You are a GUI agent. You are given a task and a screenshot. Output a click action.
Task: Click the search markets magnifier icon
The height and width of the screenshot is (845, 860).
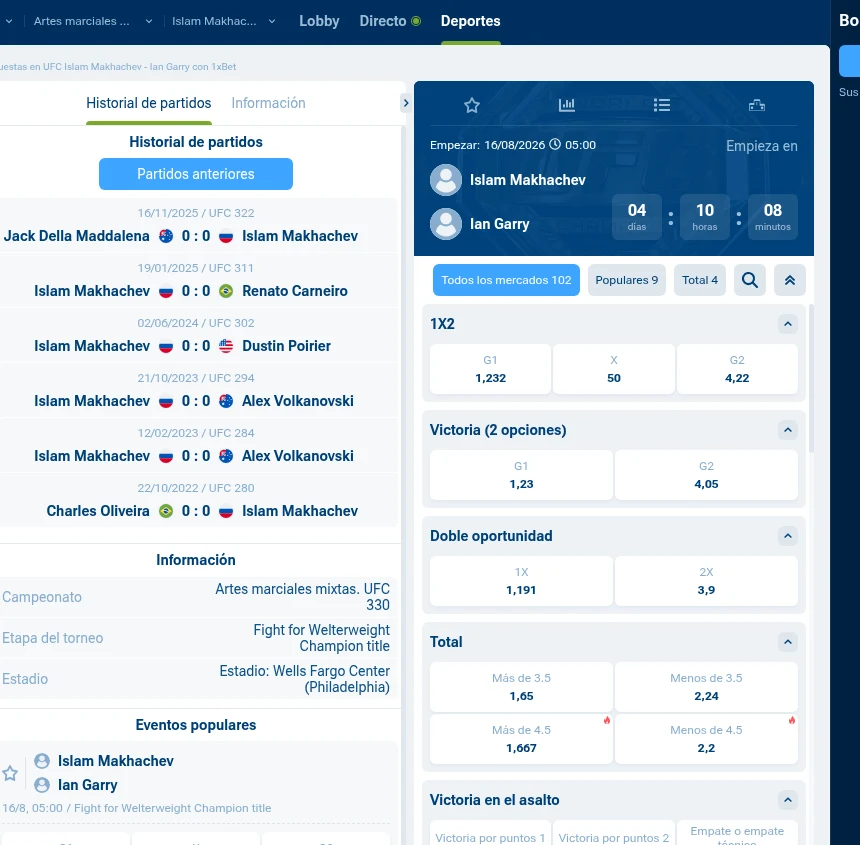pyautogui.click(x=750, y=280)
